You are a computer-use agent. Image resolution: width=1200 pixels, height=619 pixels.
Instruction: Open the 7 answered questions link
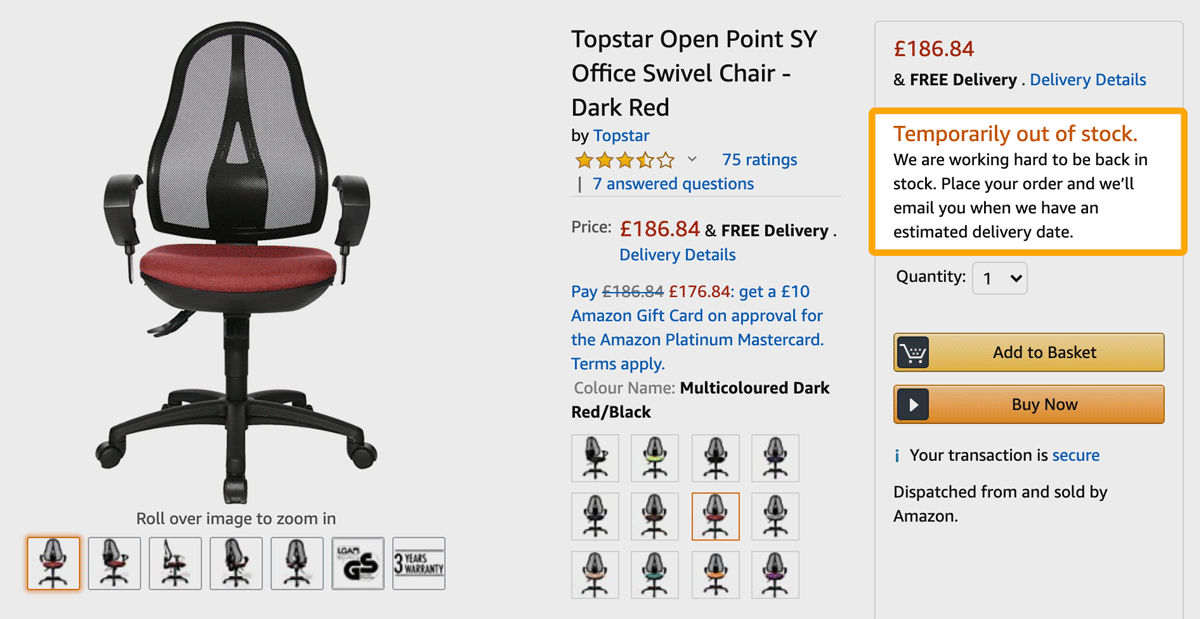pos(673,184)
